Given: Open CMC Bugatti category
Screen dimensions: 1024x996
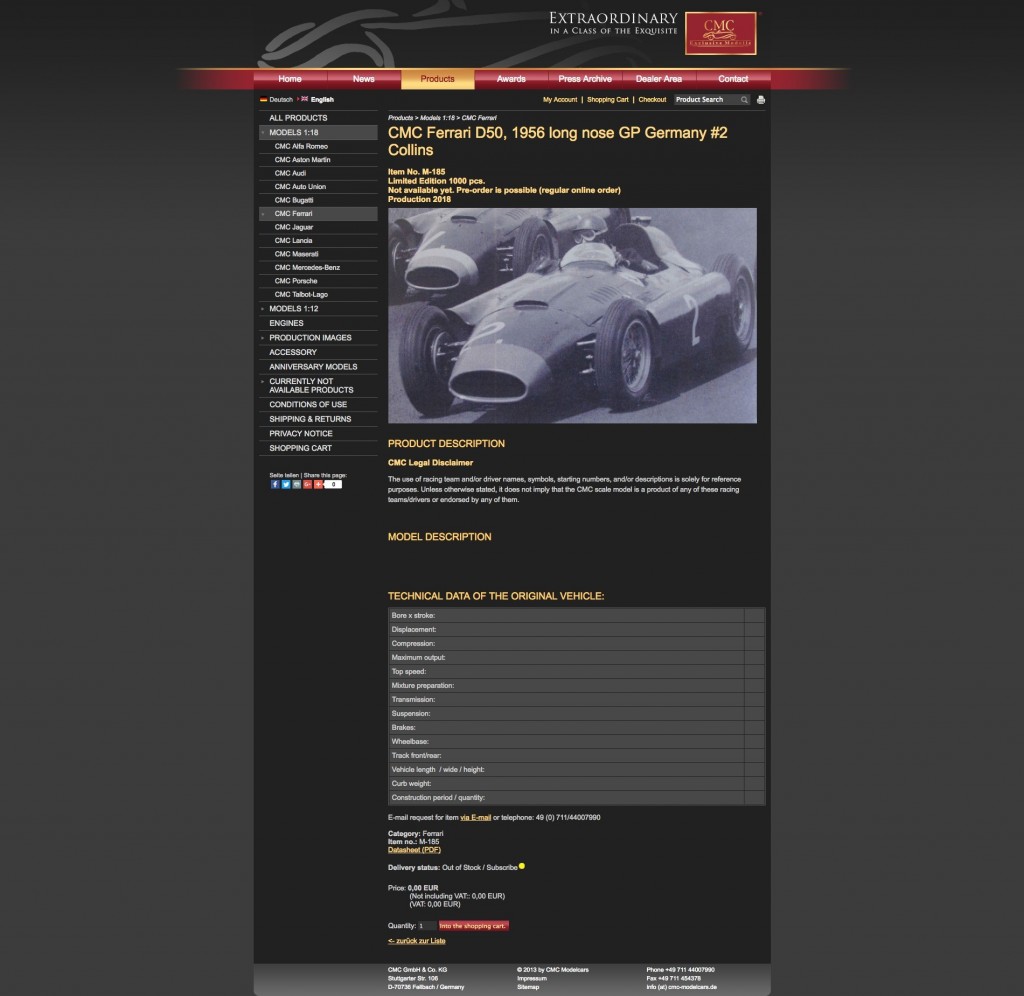Looking at the screenshot, I should click(x=318, y=201).
